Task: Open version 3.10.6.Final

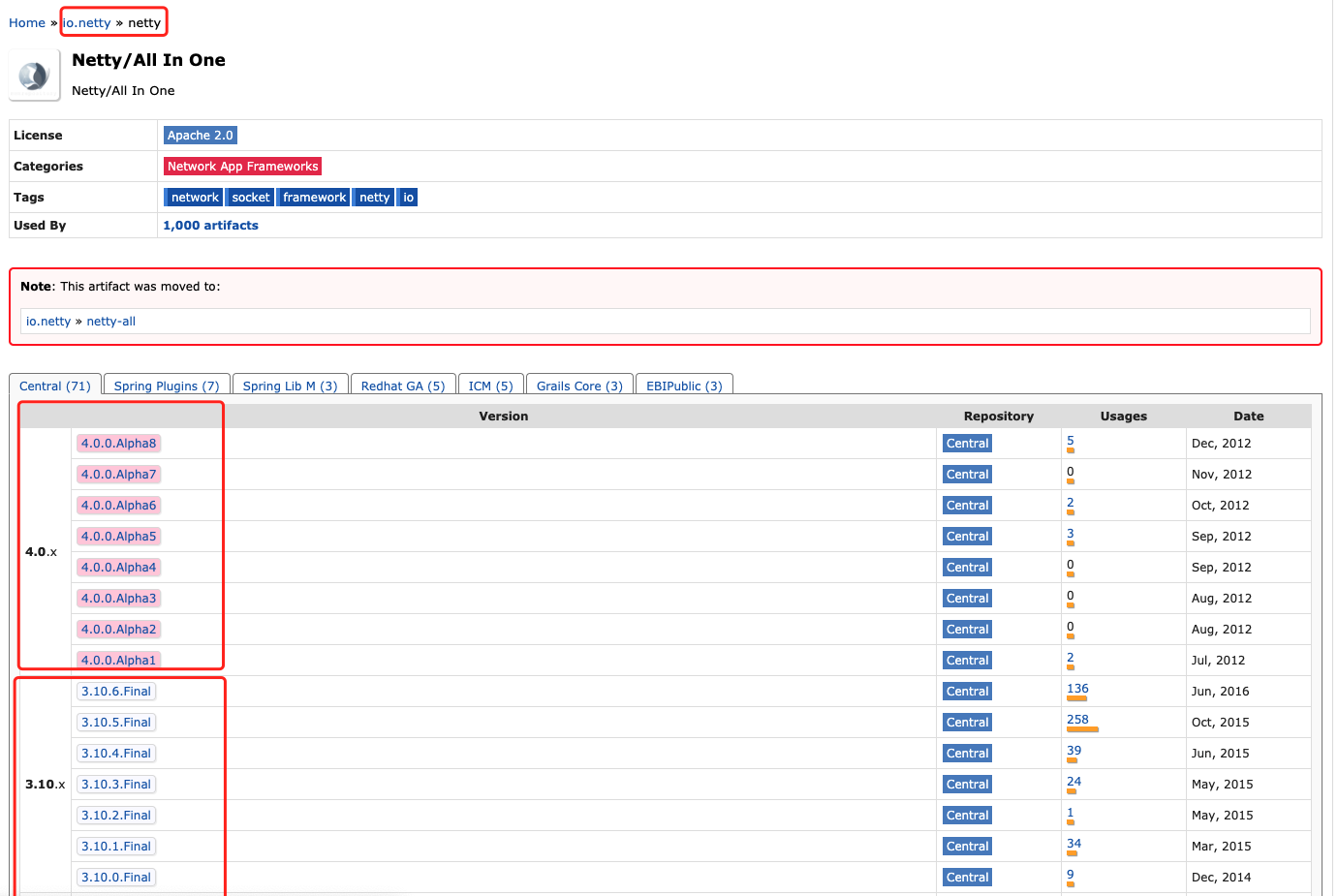Action: click(x=116, y=692)
